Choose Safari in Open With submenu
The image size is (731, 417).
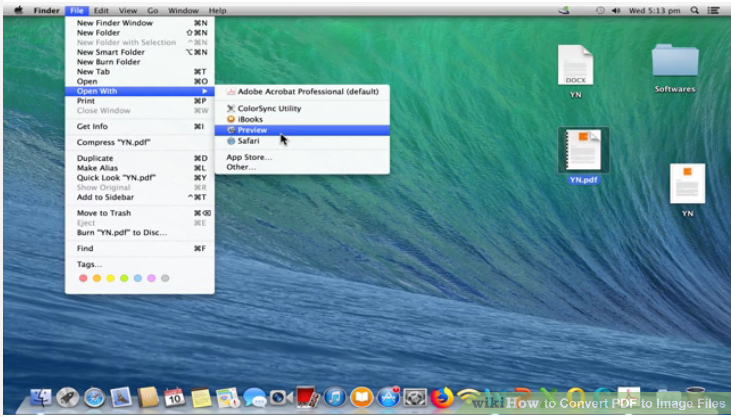(249, 141)
